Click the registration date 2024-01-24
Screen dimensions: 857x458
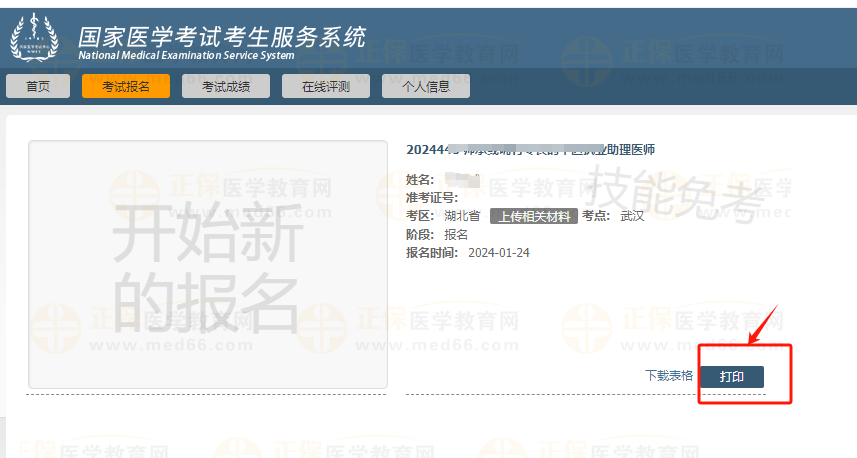click(x=498, y=252)
